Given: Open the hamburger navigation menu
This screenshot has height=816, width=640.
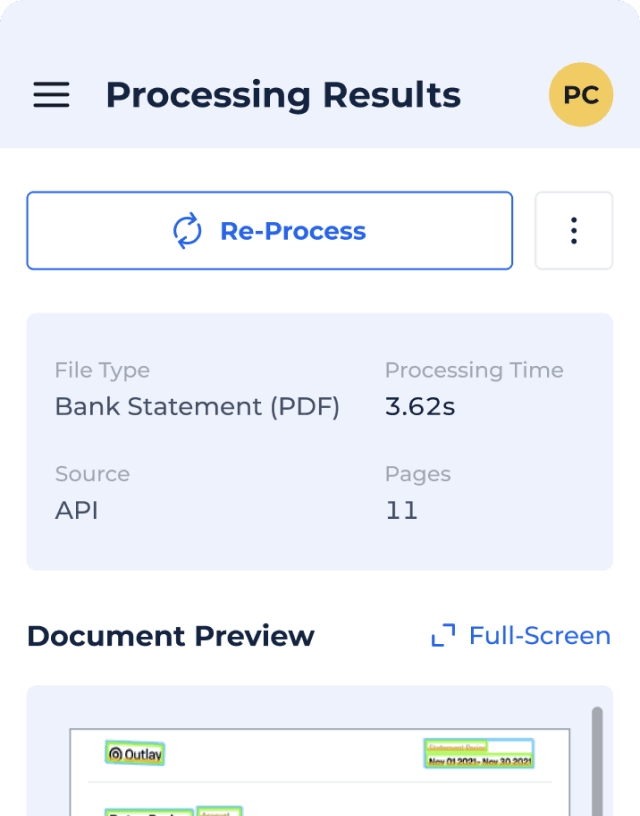Looking at the screenshot, I should [x=51, y=95].
